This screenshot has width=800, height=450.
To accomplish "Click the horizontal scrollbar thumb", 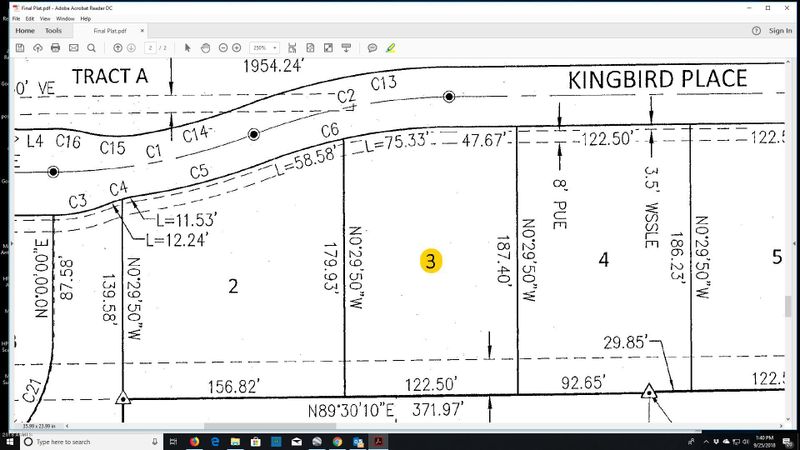I will point(270,426).
